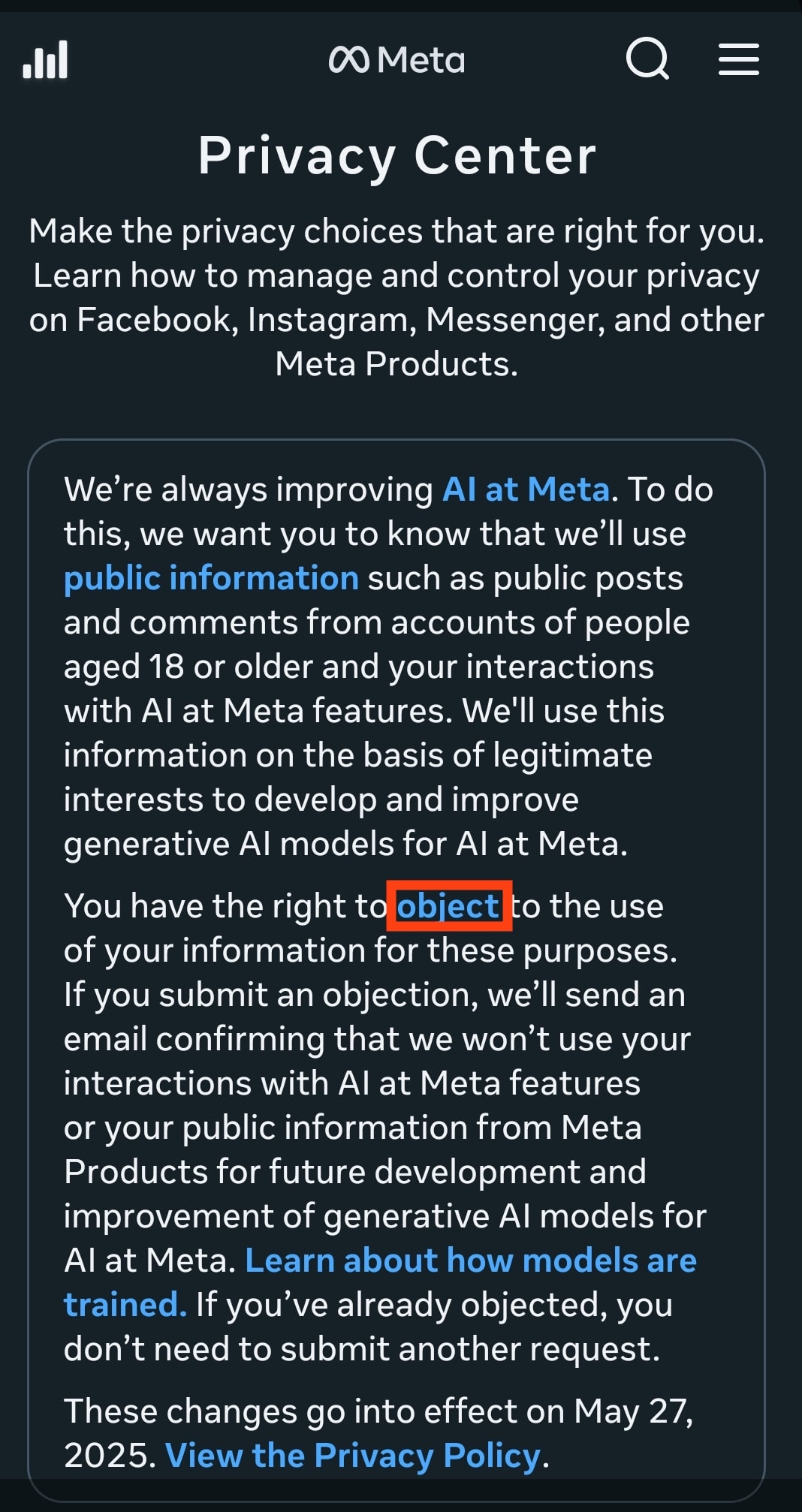Open the 'AI at Meta' link

pos(526,488)
